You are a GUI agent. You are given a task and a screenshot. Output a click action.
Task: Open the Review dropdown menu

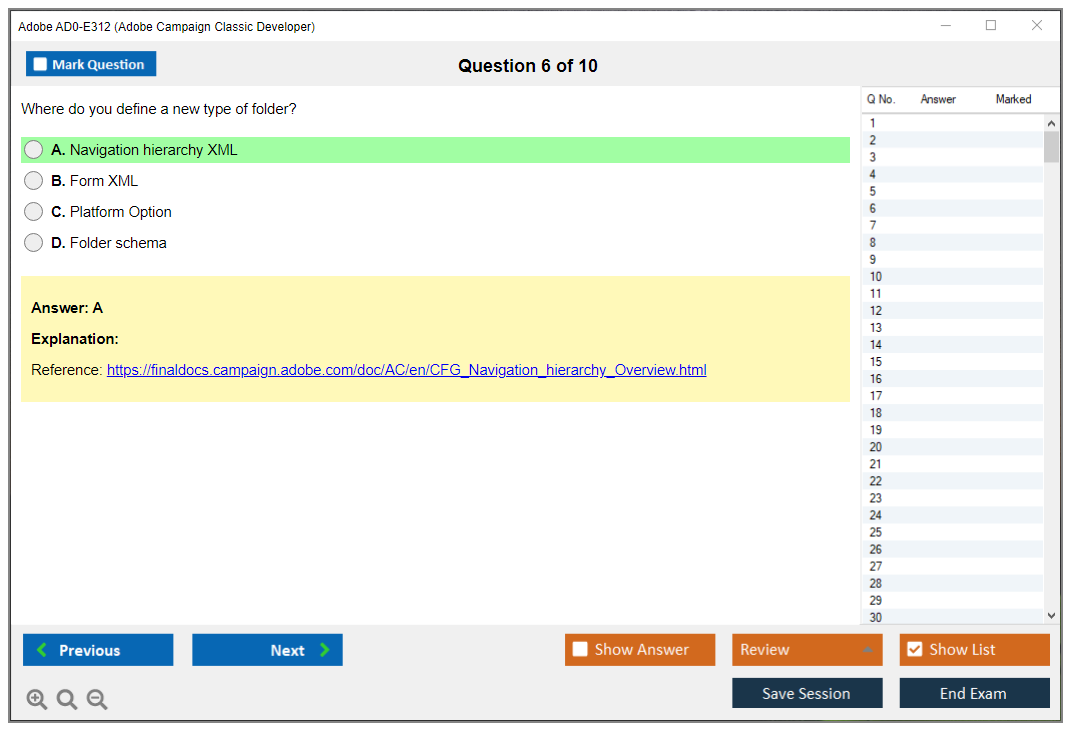[806, 650]
